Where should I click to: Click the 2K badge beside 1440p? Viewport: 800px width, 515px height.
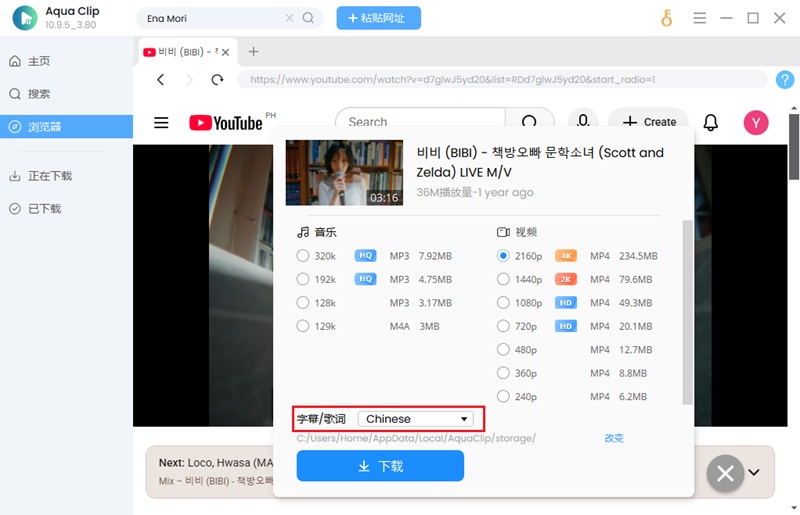(566, 279)
